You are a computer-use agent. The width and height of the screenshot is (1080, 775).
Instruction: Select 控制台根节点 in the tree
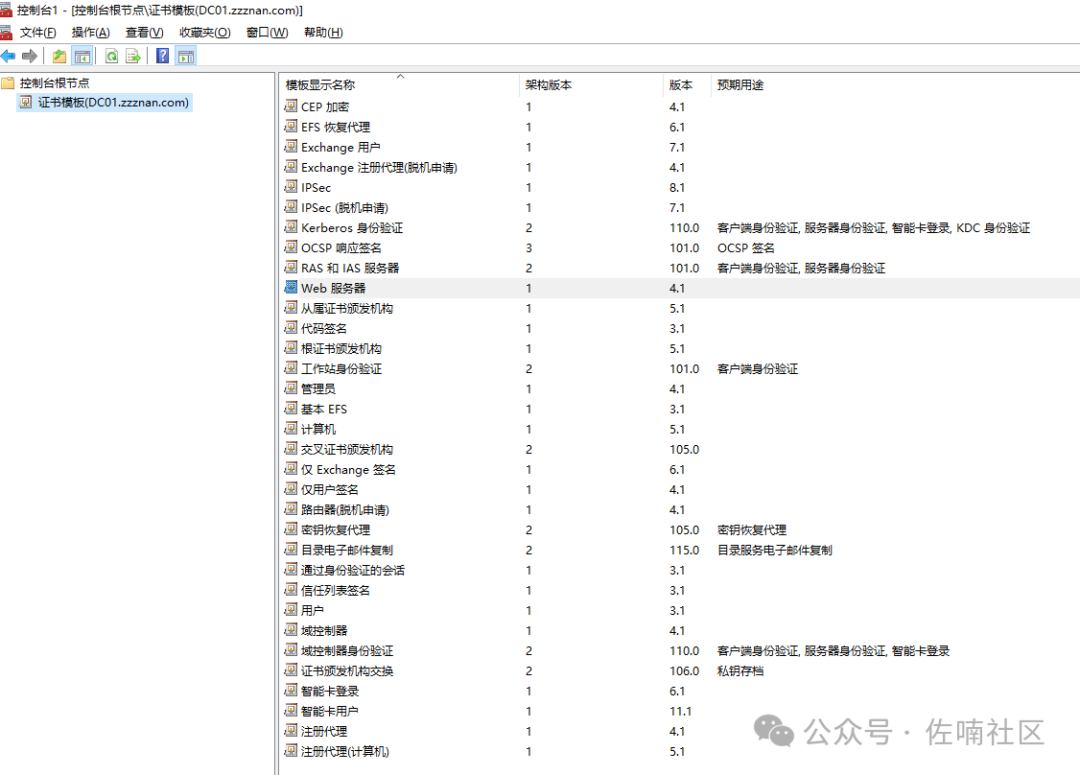tap(54, 83)
